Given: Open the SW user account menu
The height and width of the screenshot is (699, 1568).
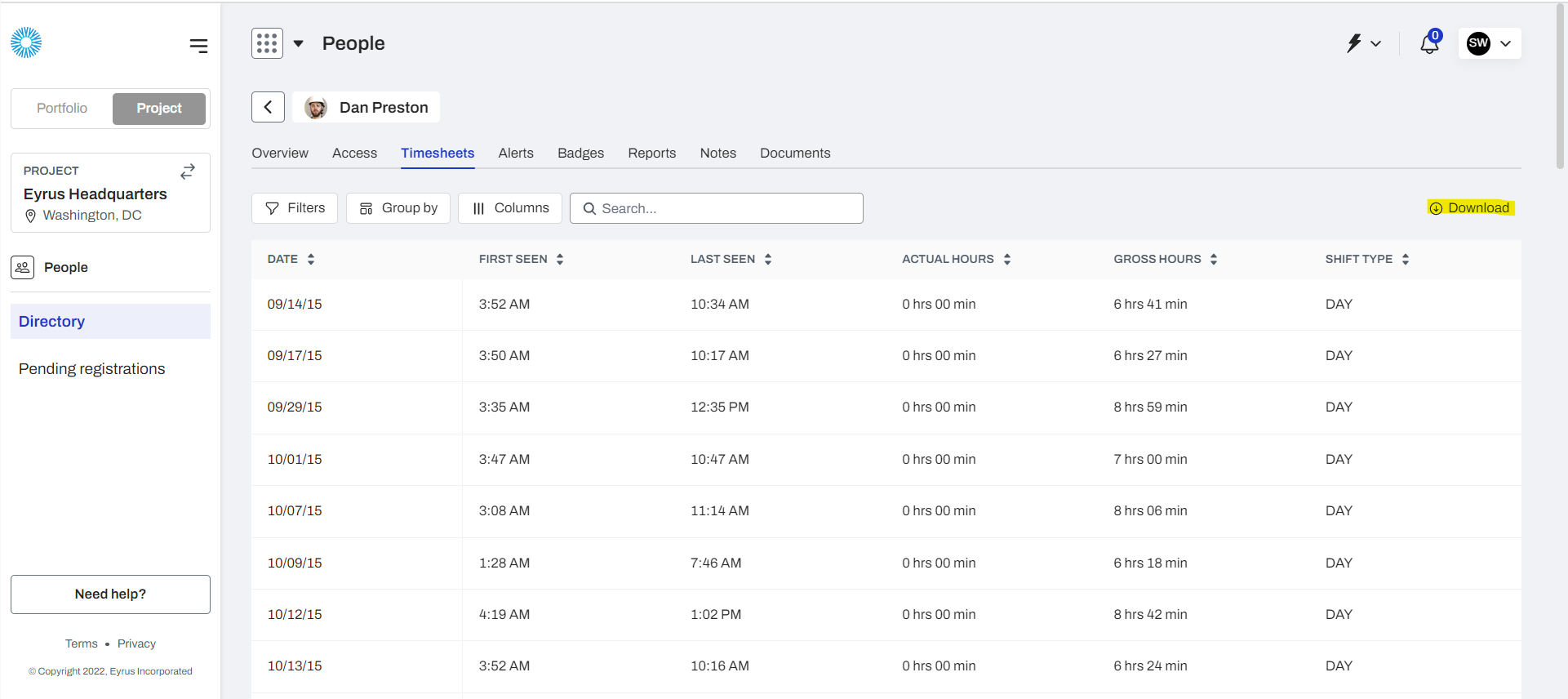Looking at the screenshot, I should (x=1490, y=43).
